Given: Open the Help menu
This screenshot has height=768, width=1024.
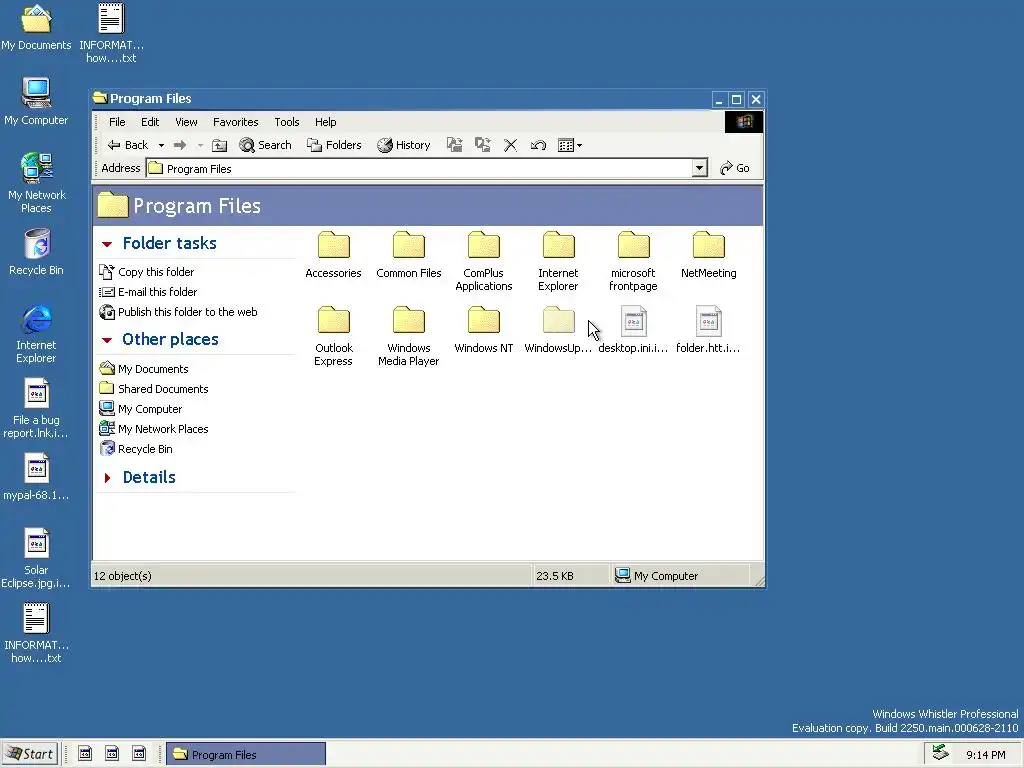Looking at the screenshot, I should tap(325, 122).
